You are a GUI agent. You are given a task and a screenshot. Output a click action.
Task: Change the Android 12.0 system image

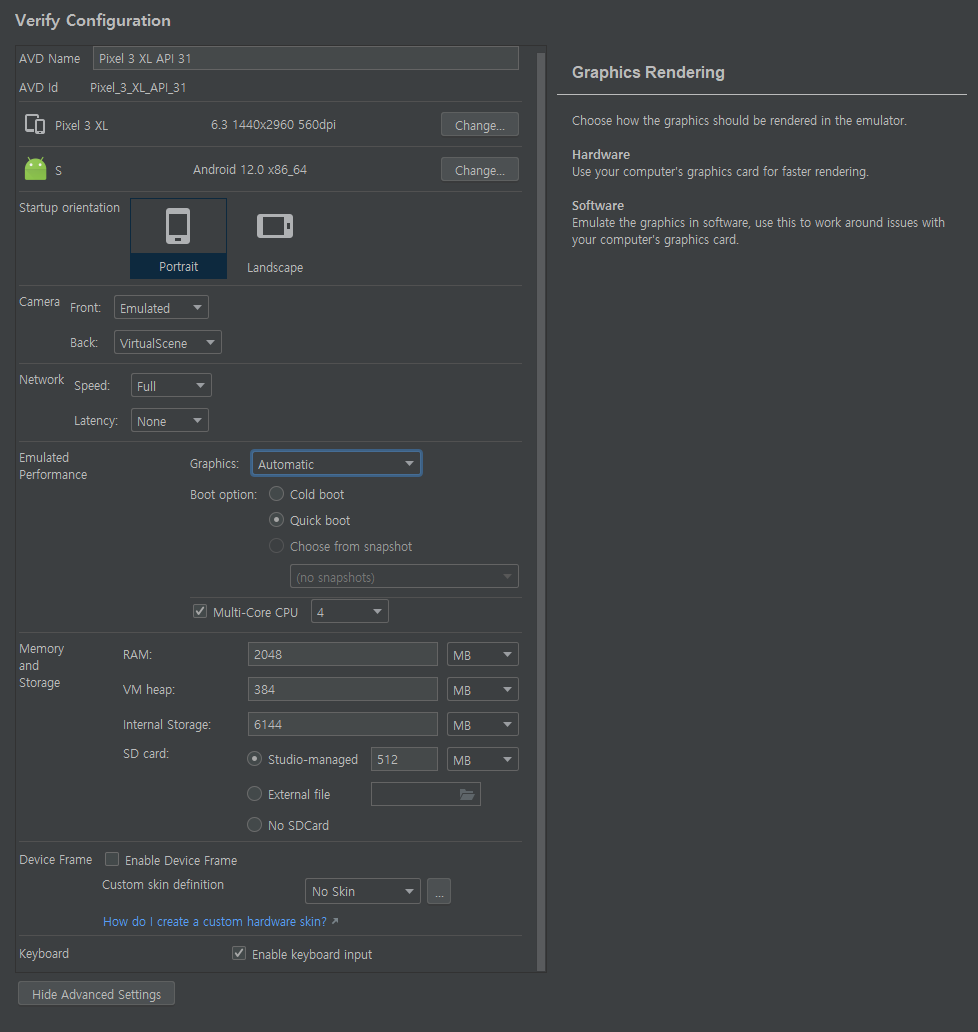pos(480,169)
